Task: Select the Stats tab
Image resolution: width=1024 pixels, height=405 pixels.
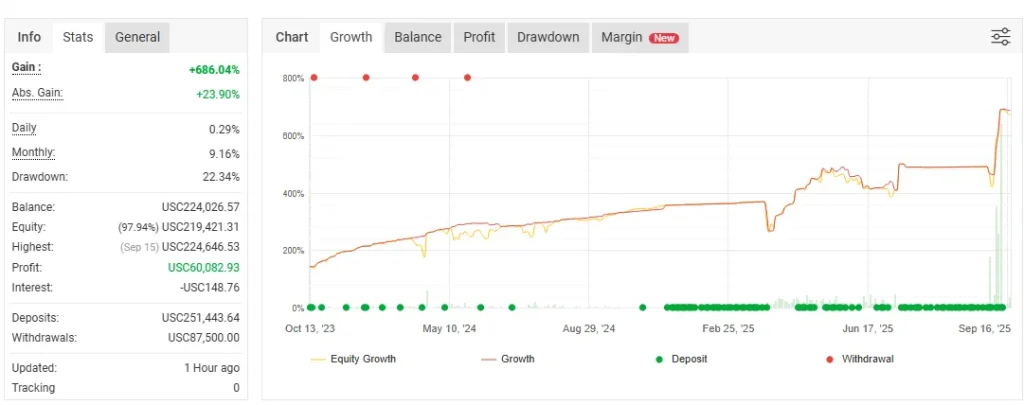Action: pos(78,37)
